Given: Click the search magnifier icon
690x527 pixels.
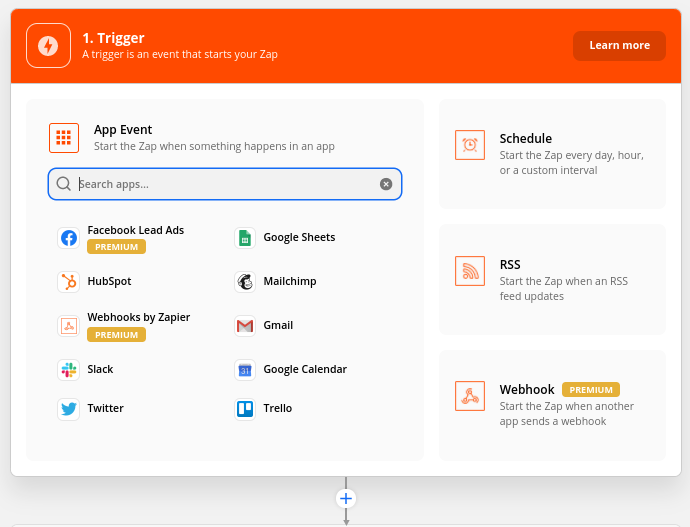Looking at the screenshot, I should coord(64,184).
